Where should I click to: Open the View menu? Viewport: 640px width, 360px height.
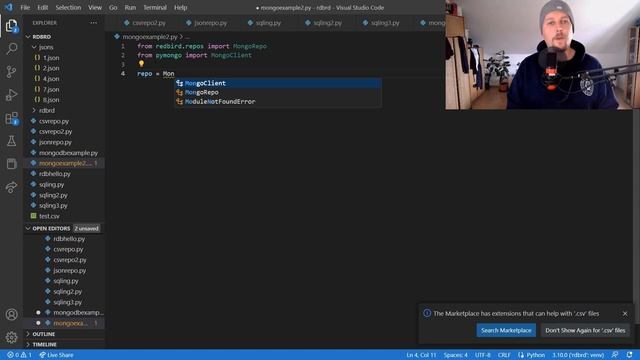(x=95, y=7)
